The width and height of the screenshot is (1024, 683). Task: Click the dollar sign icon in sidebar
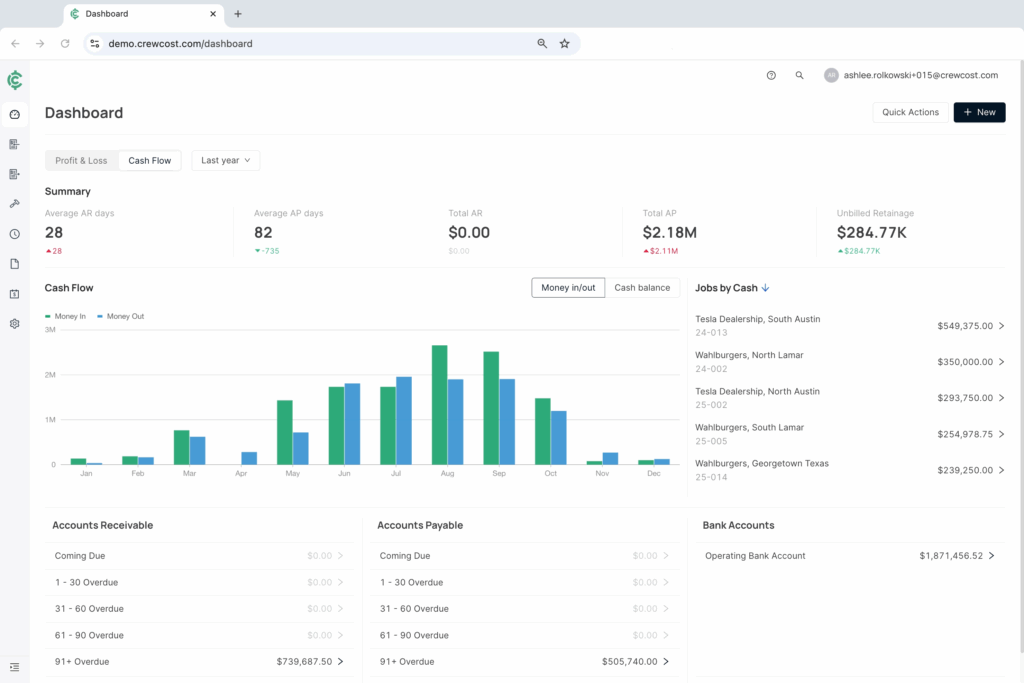[x=14, y=294]
